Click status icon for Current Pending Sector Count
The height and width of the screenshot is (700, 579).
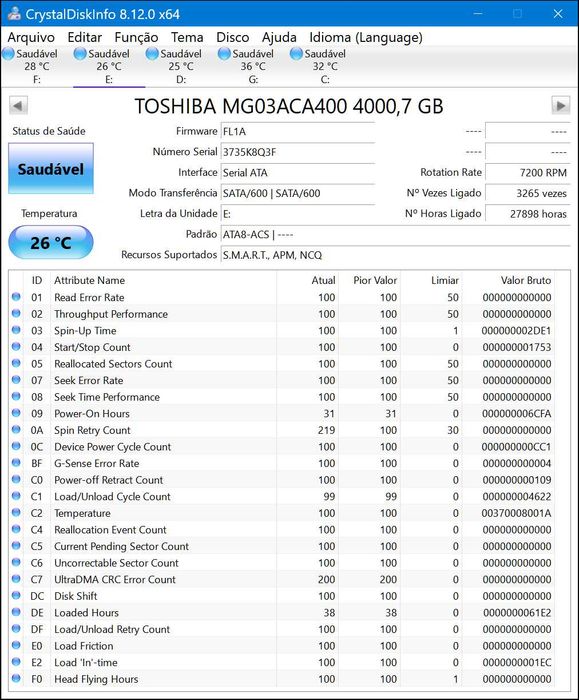[x=16, y=546]
